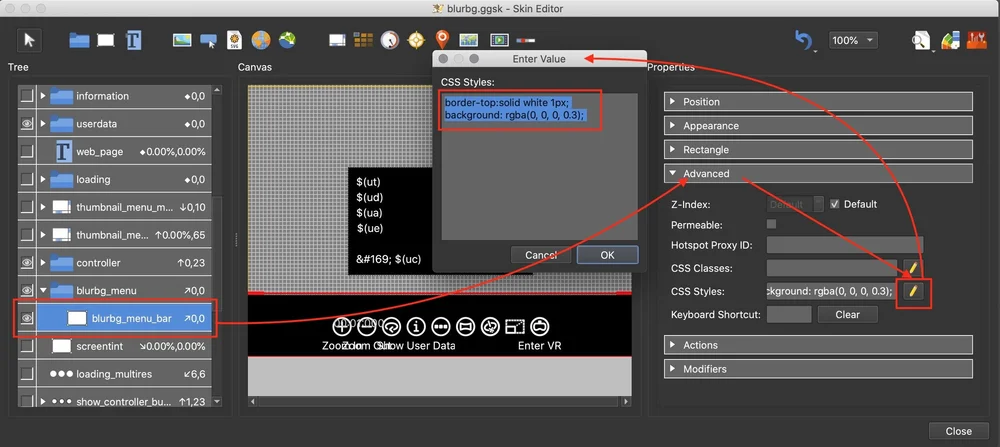Select the compass marker tool
This screenshot has width=1000, height=447.
[x=416, y=40]
